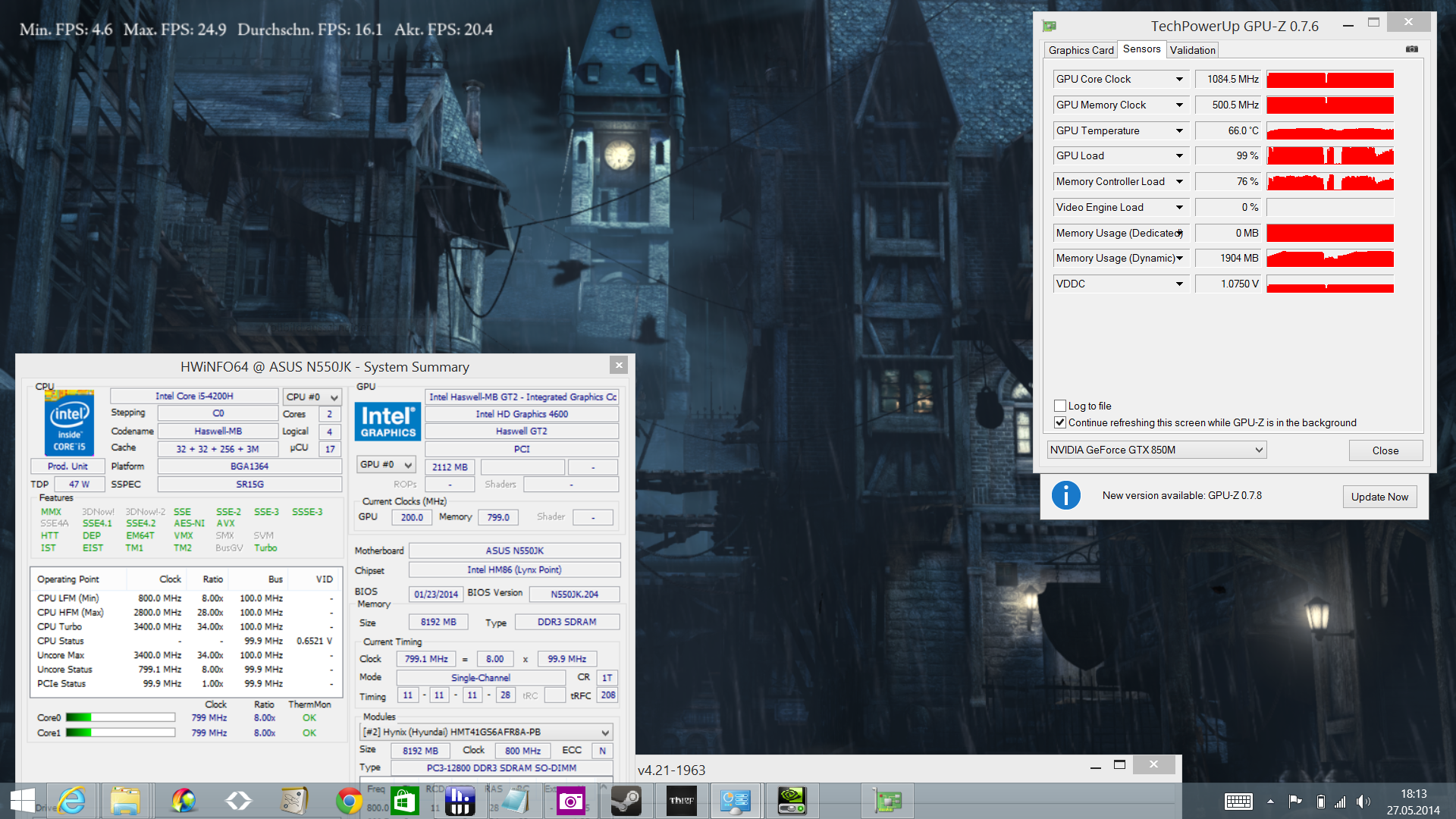Click the Intel HD Graphics 4600 field
The height and width of the screenshot is (819, 1456).
tap(522, 414)
